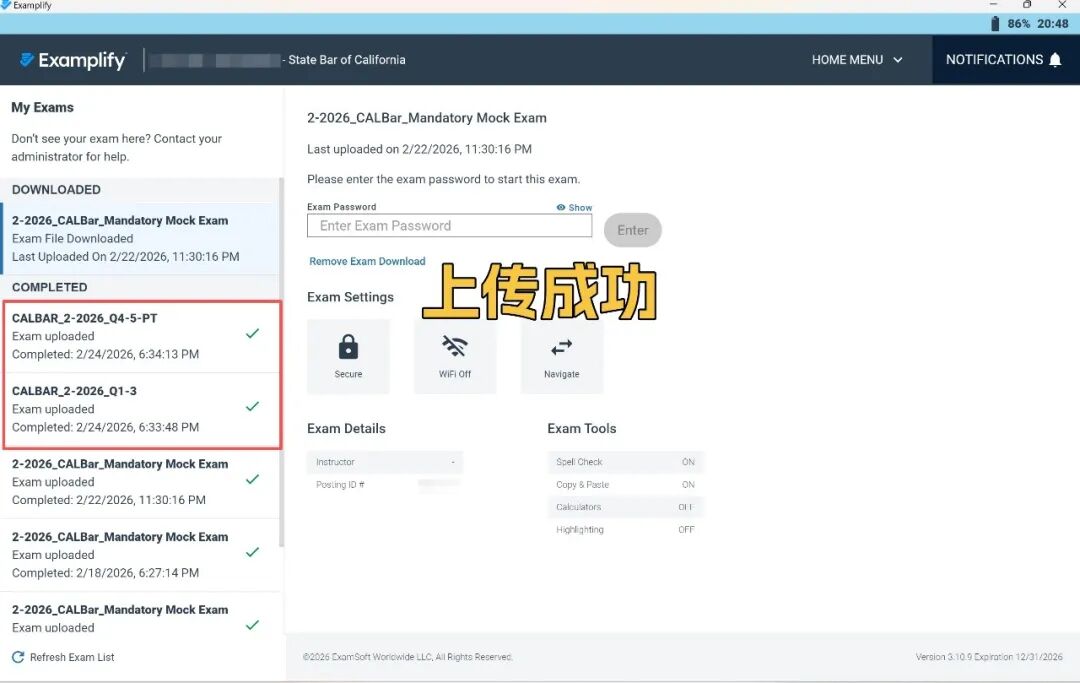Click the exam list vertical scrollbar
This screenshot has width=1080, height=683.
point(281,360)
